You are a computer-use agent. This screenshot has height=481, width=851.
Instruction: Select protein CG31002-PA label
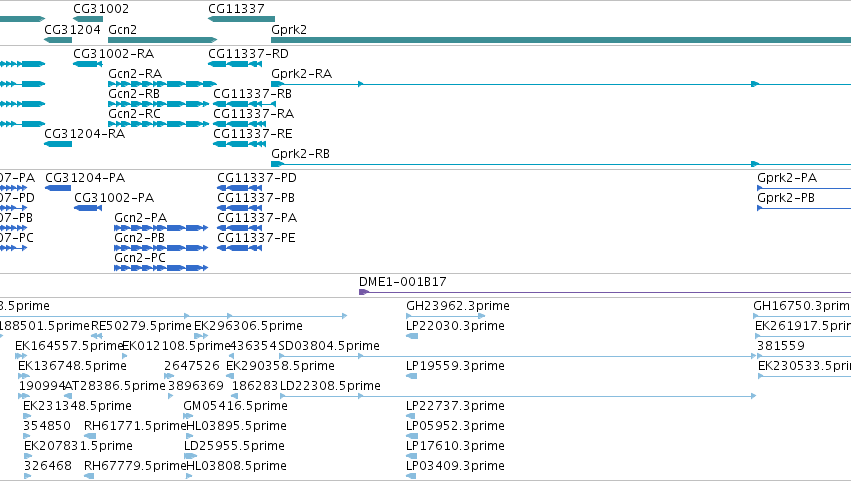point(114,198)
